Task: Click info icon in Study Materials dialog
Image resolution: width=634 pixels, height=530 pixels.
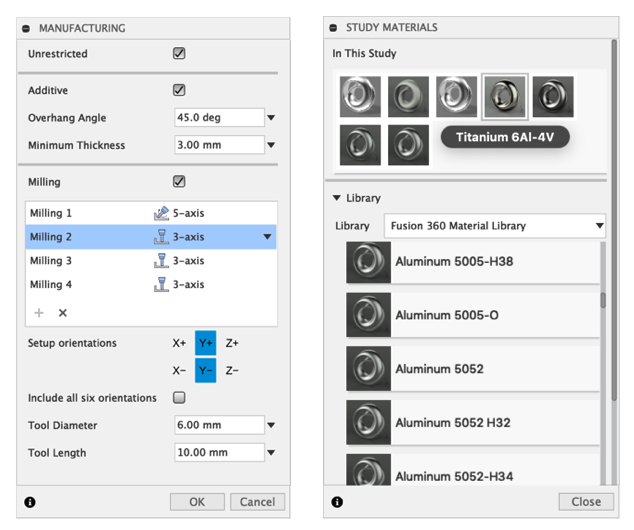Action: [337, 502]
